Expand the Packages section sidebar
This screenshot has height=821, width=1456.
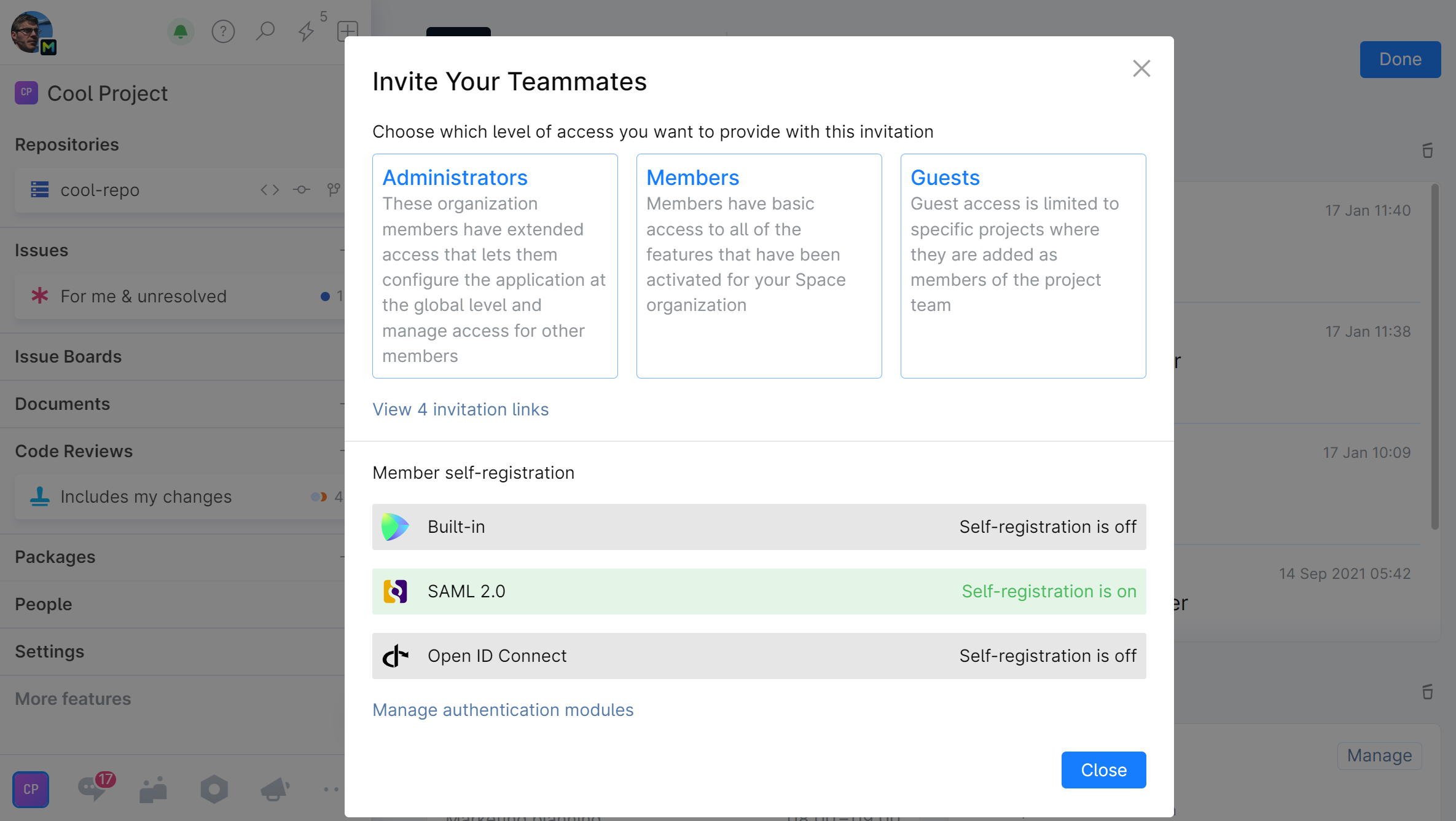click(x=346, y=557)
